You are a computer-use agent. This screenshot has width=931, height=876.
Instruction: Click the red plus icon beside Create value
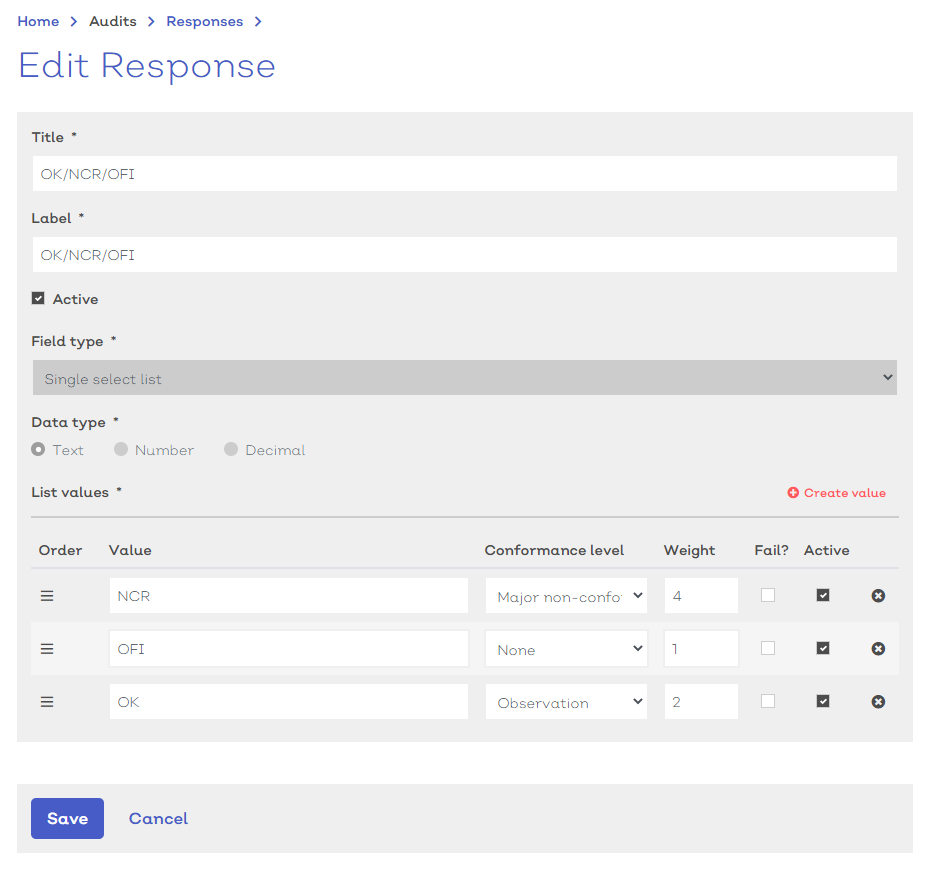[x=793, y=492]
